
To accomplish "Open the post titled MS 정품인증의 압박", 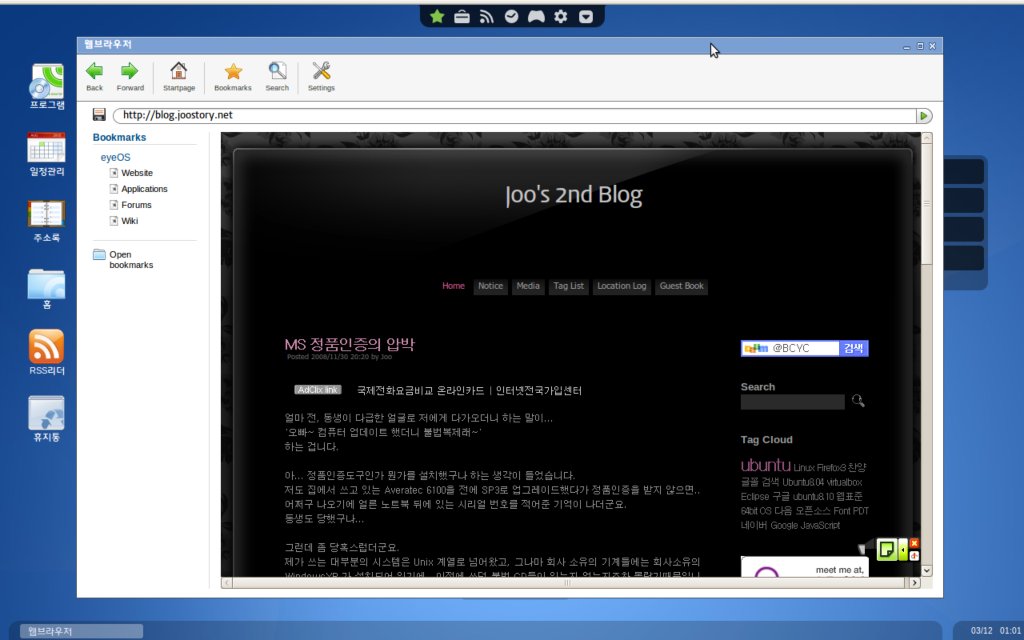I will click(x=349, y=344).
